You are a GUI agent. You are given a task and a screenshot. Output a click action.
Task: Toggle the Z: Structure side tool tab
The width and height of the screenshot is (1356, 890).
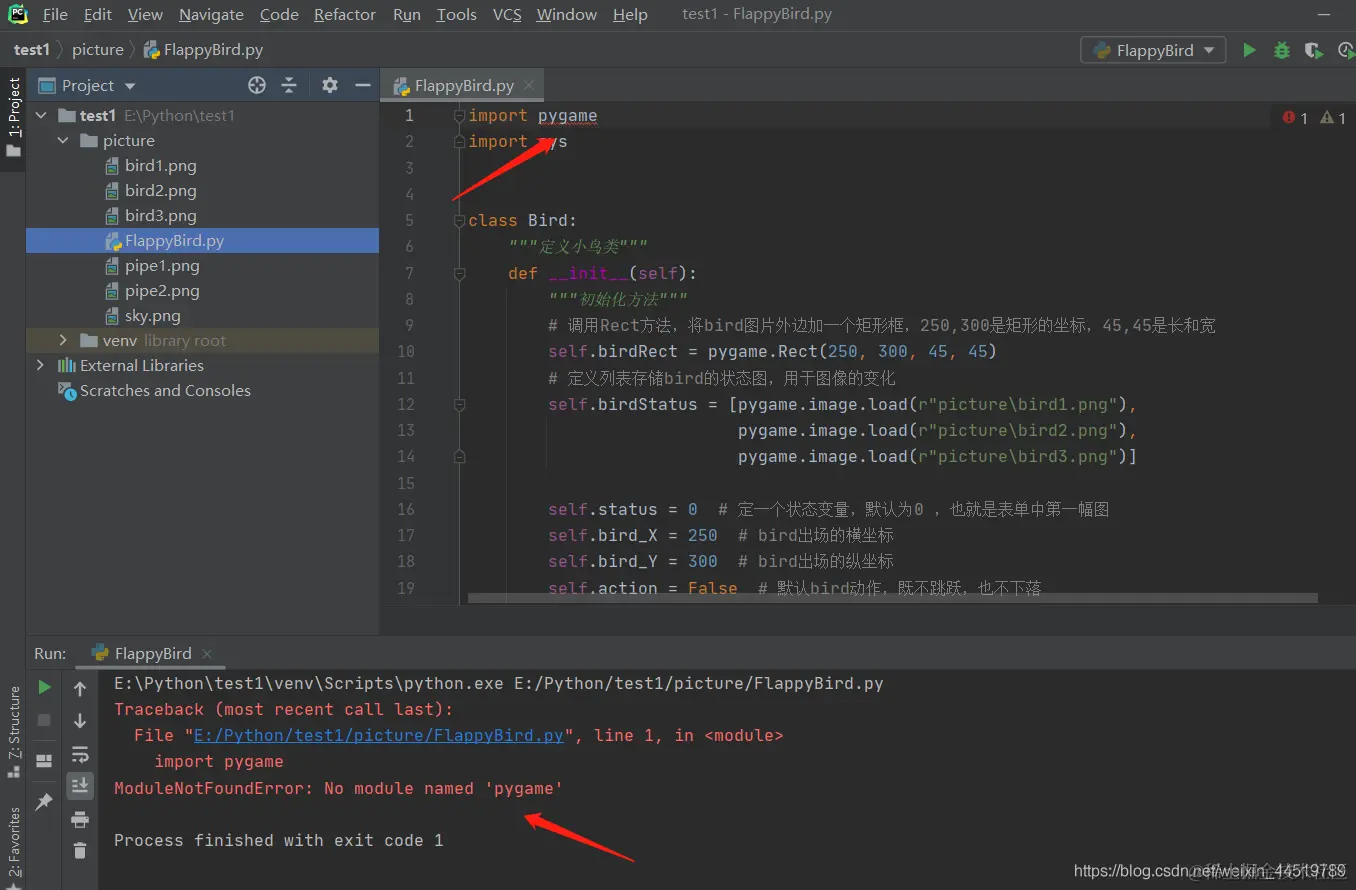[x=13, y=732]
